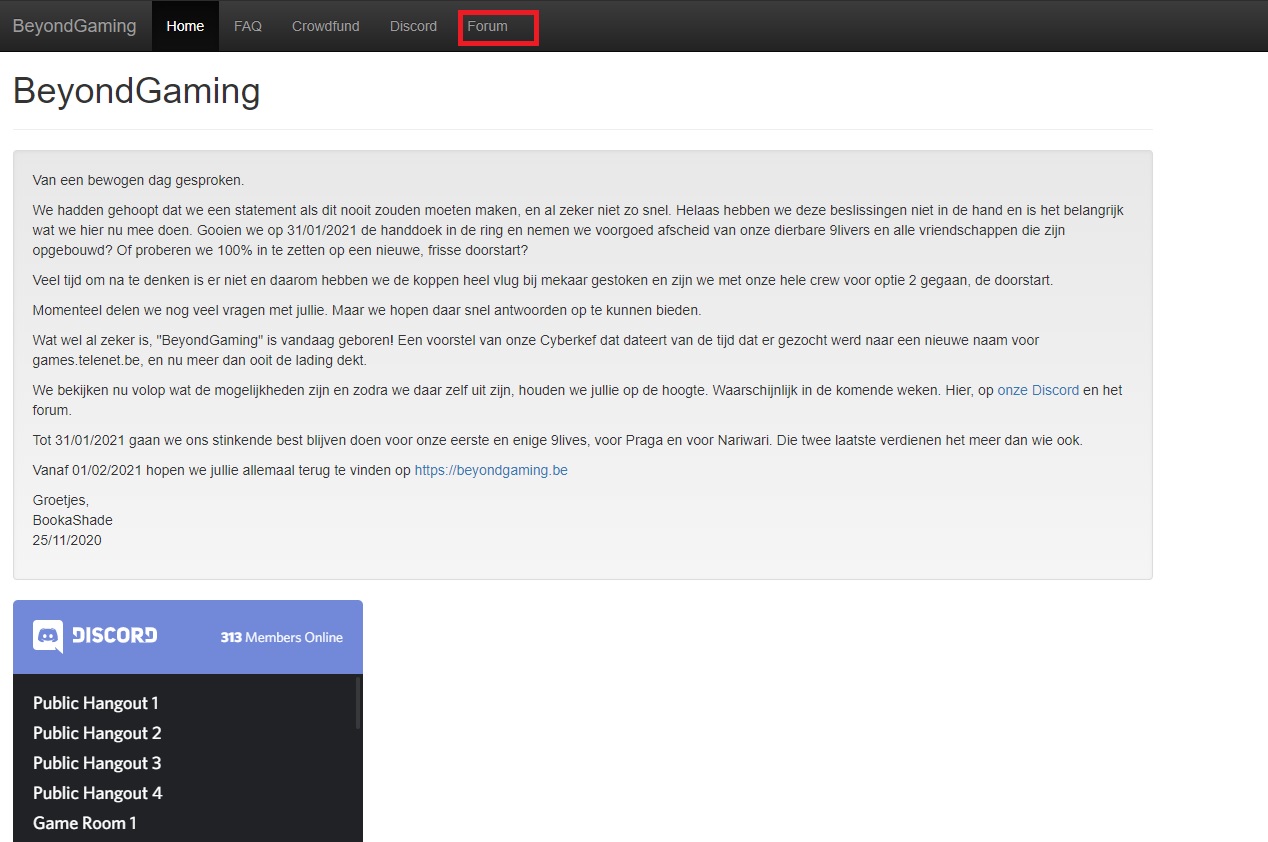Go to the Crowdfund page
Image resolution: width=1268 pixels, height=842 pixels.
pos(326,26)
